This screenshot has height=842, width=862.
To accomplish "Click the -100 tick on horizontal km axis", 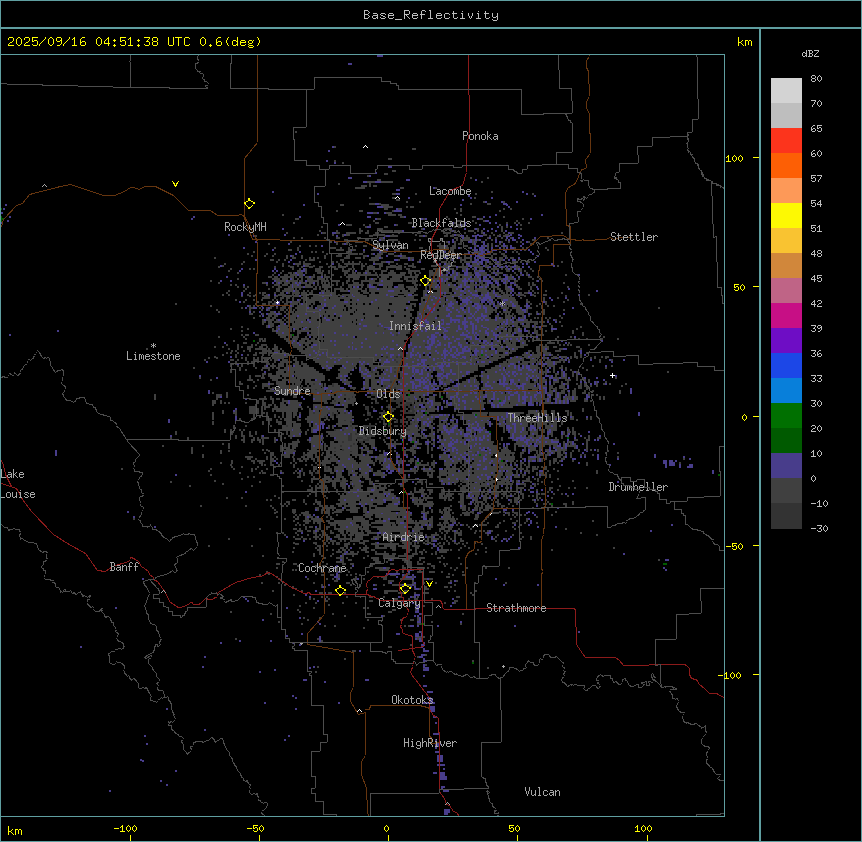I will tap(125, 828).
